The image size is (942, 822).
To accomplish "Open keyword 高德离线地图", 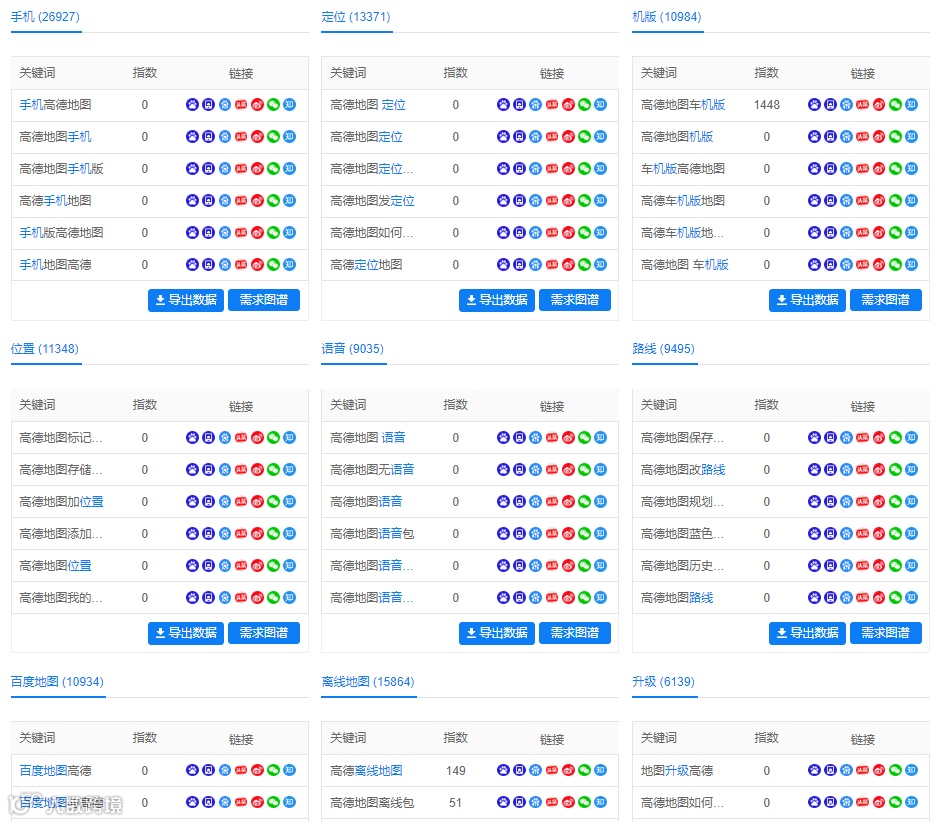I will tap(366, 770).
